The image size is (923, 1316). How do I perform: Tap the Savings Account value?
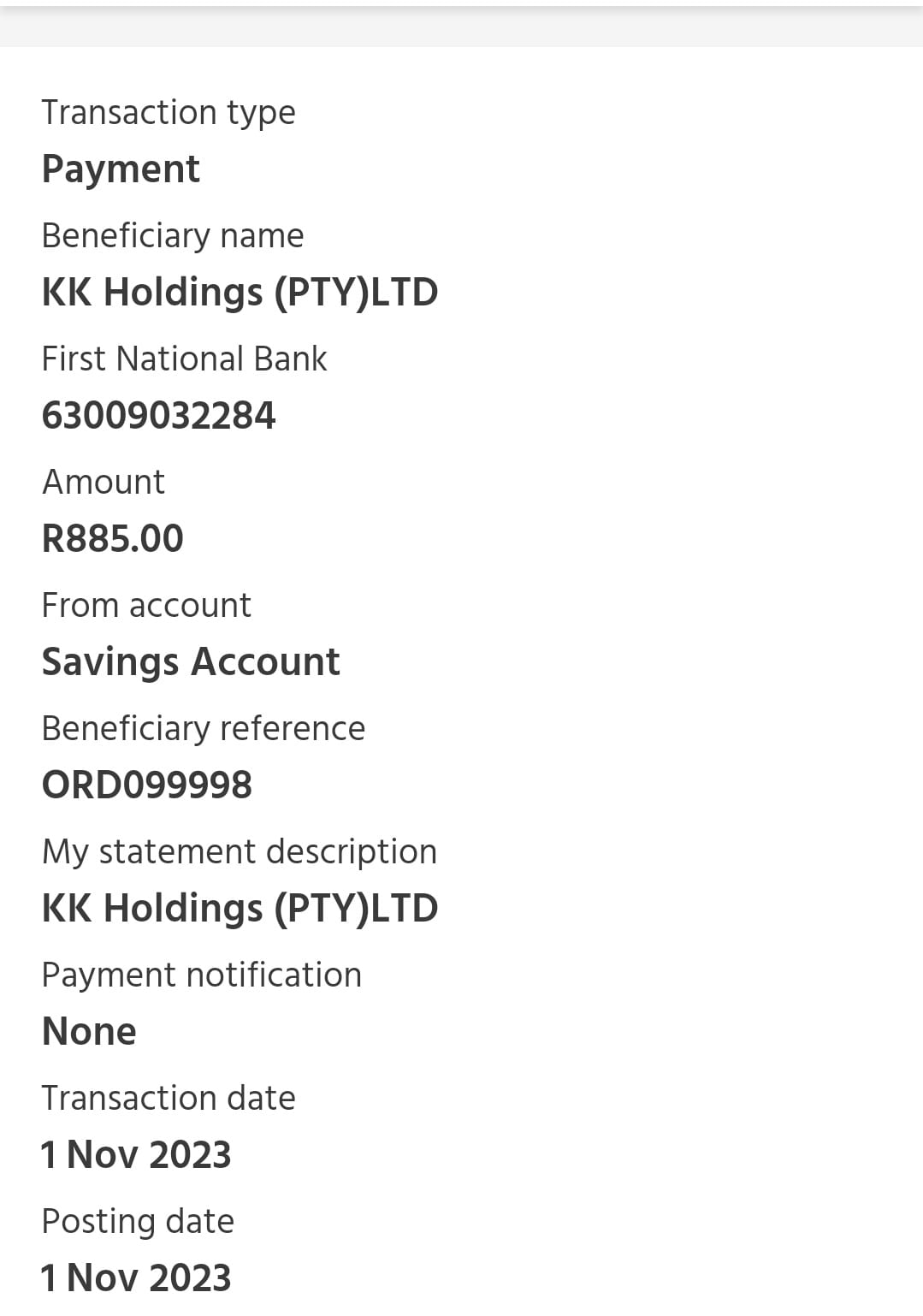coord(191,662)
